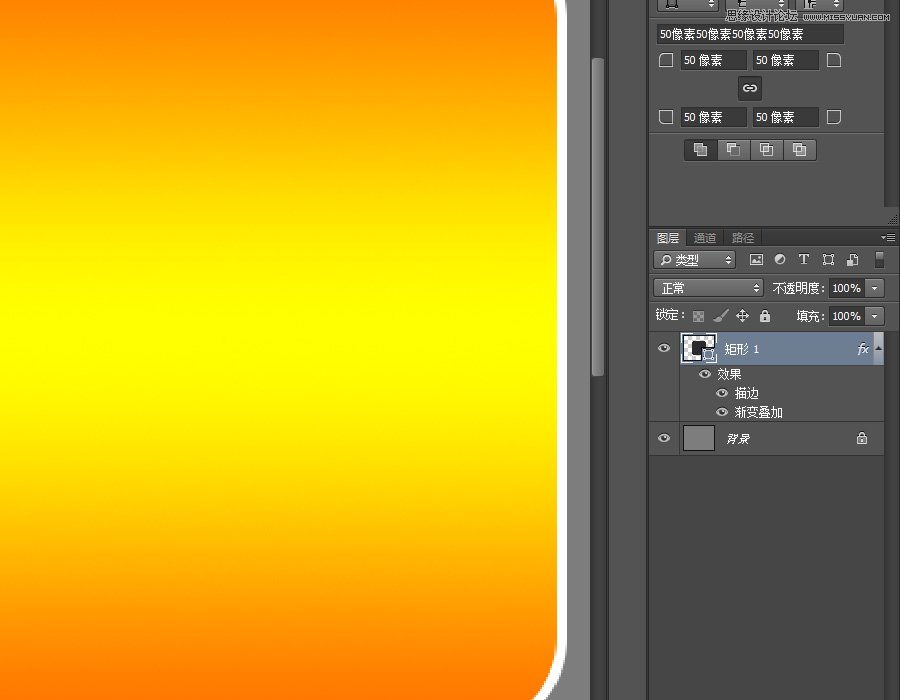Hide the 背景 layer visibility eye
Screen dimensions: 900x700
click(x=664, y=438)
